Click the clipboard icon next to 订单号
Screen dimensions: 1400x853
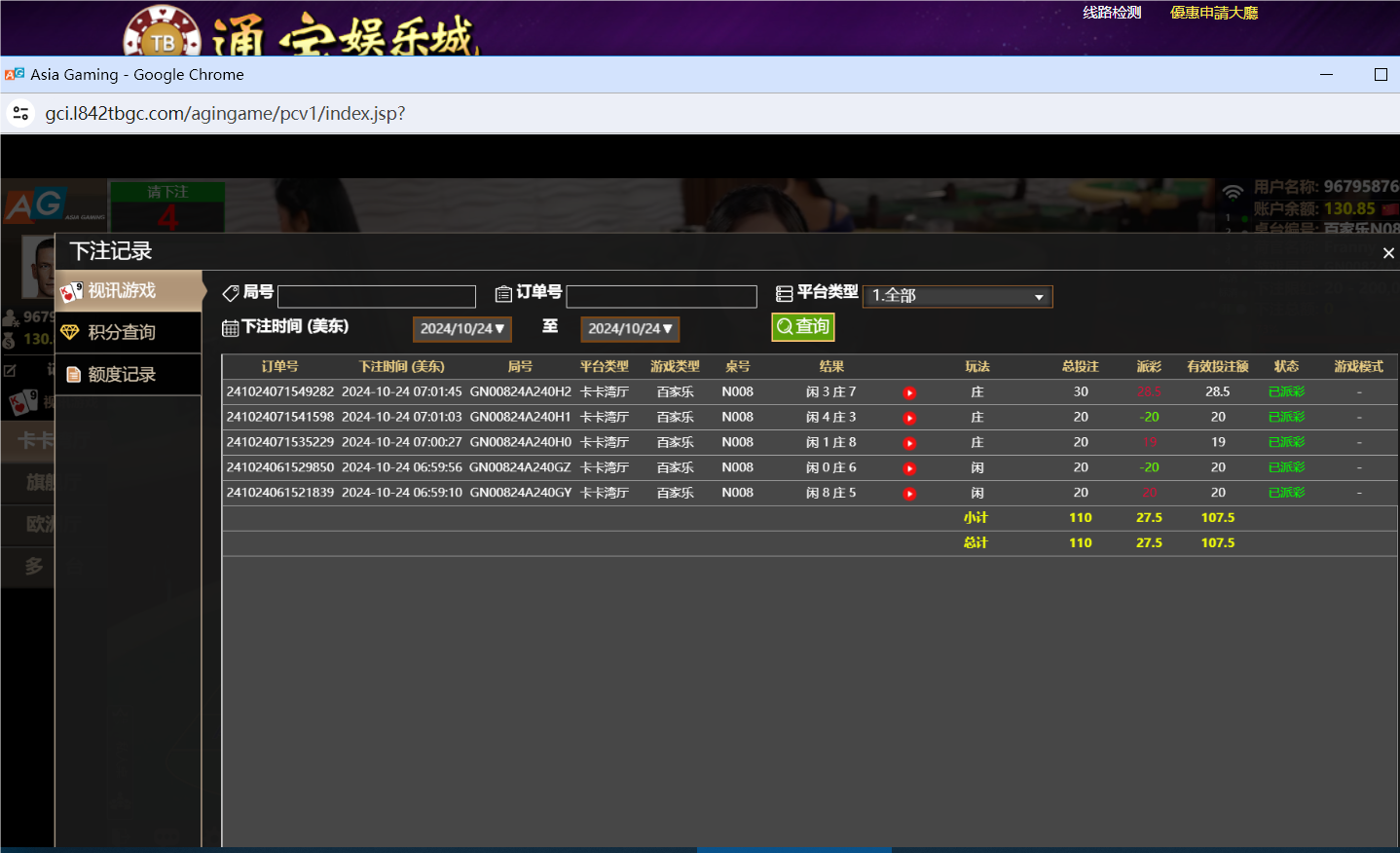[502, 292]
